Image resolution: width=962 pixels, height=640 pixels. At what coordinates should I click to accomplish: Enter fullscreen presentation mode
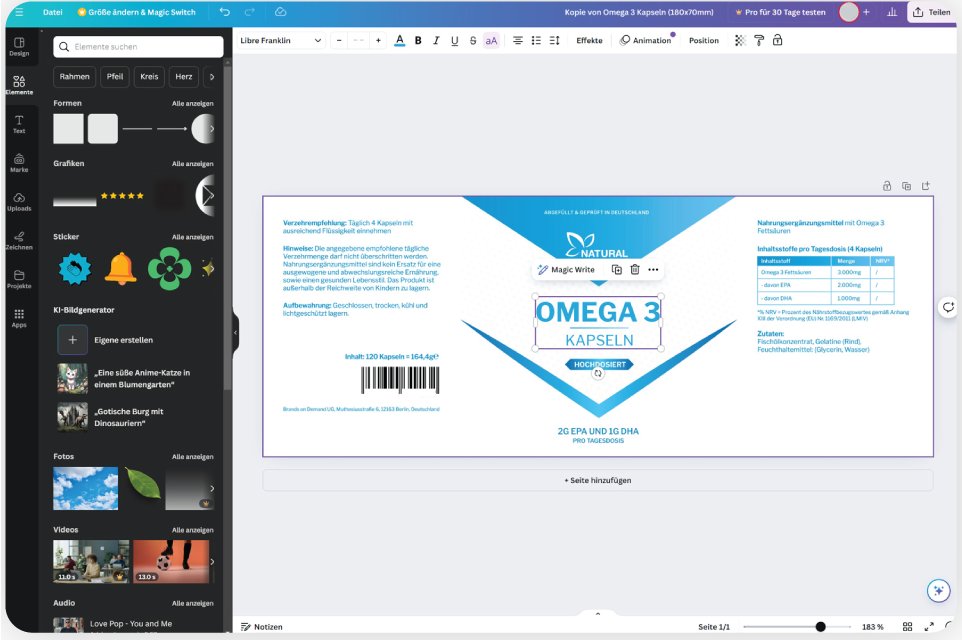click(929, 627)
